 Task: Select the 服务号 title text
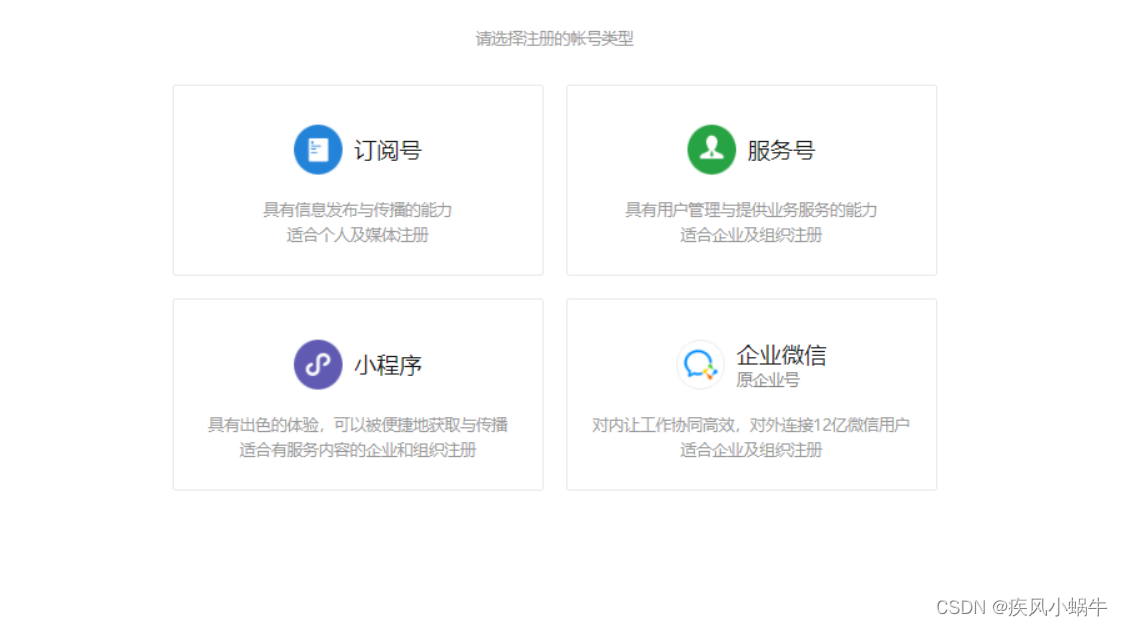781,150
